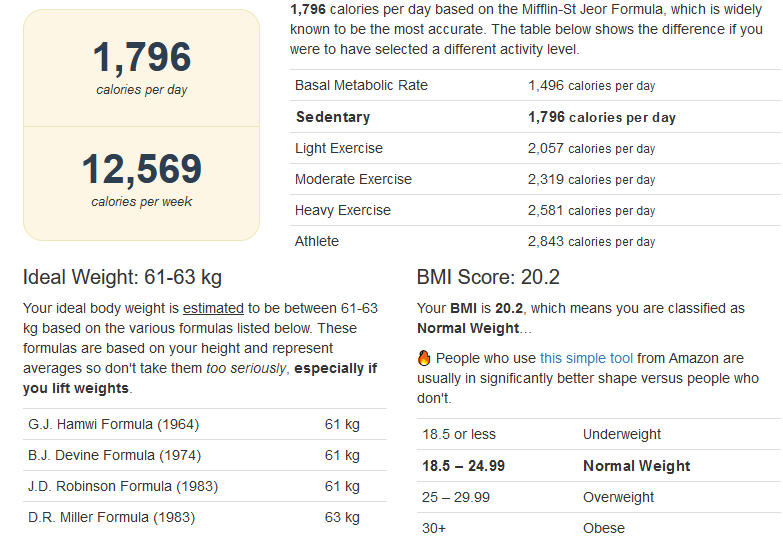This screenshot has height=541, width=783.
Task: Click the bold Normal Weight range row
Action: [x=599, y=466]
